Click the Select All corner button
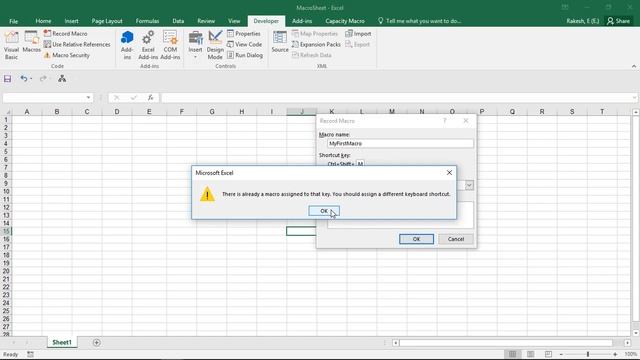The width and height of the screenshot is (640, 360). [x=6, y=111]
